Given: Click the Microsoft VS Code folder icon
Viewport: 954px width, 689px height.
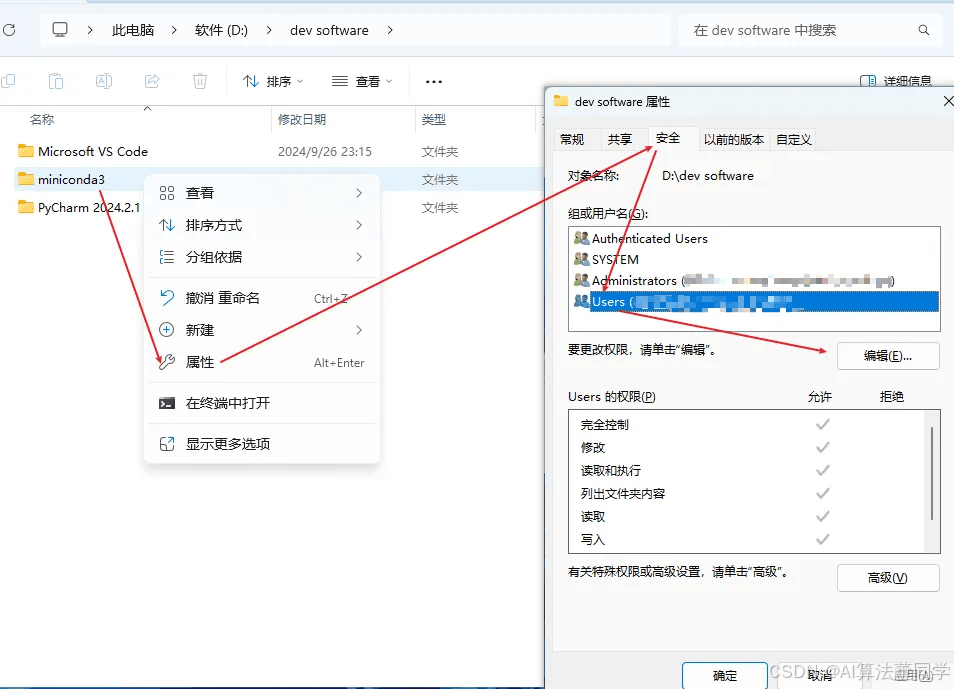Looking at the screenshot, I should click(26, 150).
